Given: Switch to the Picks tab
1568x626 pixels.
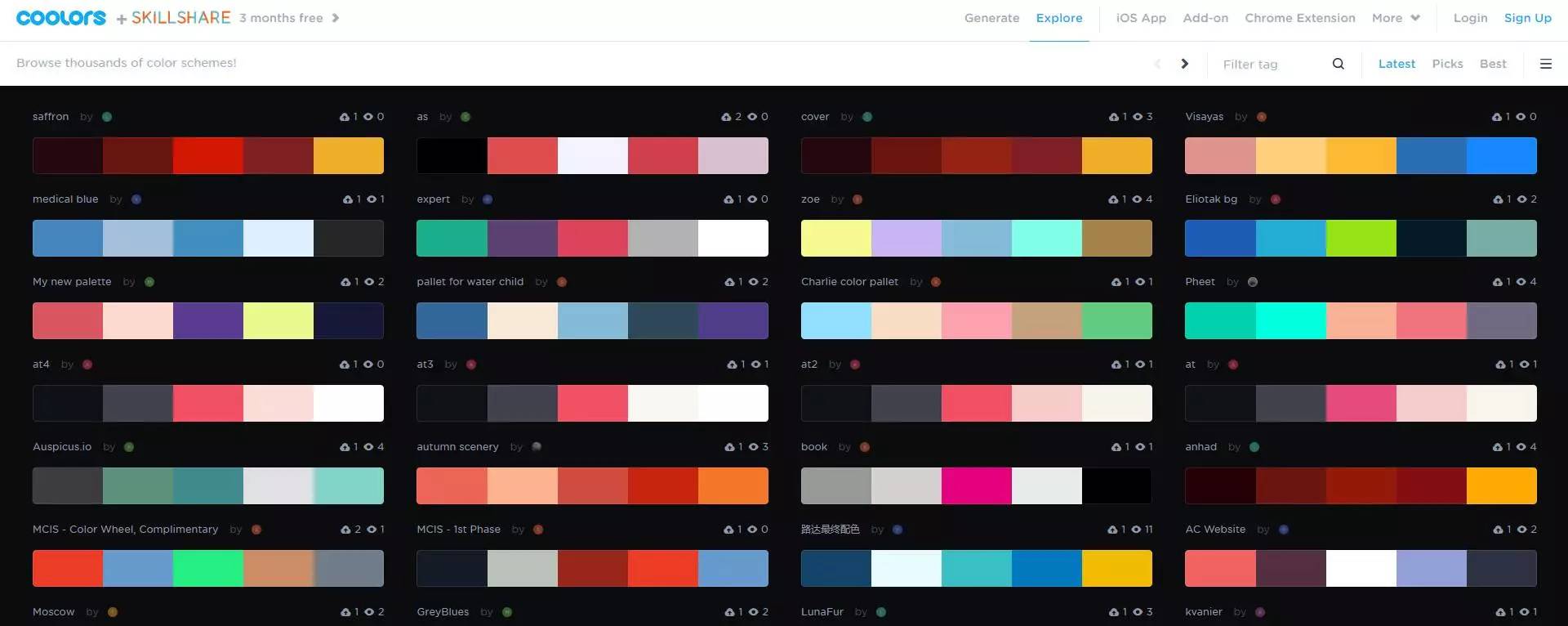Looking at the screenshot, I should (x=1447, y=64).
